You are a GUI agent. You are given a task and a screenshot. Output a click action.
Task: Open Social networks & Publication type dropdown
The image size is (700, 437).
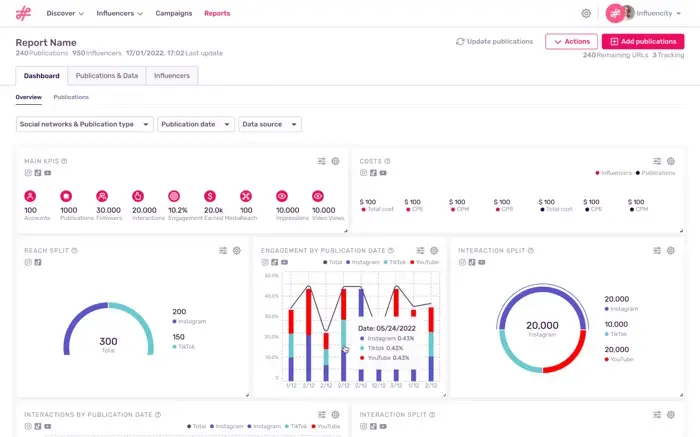[x=85, y=124]
